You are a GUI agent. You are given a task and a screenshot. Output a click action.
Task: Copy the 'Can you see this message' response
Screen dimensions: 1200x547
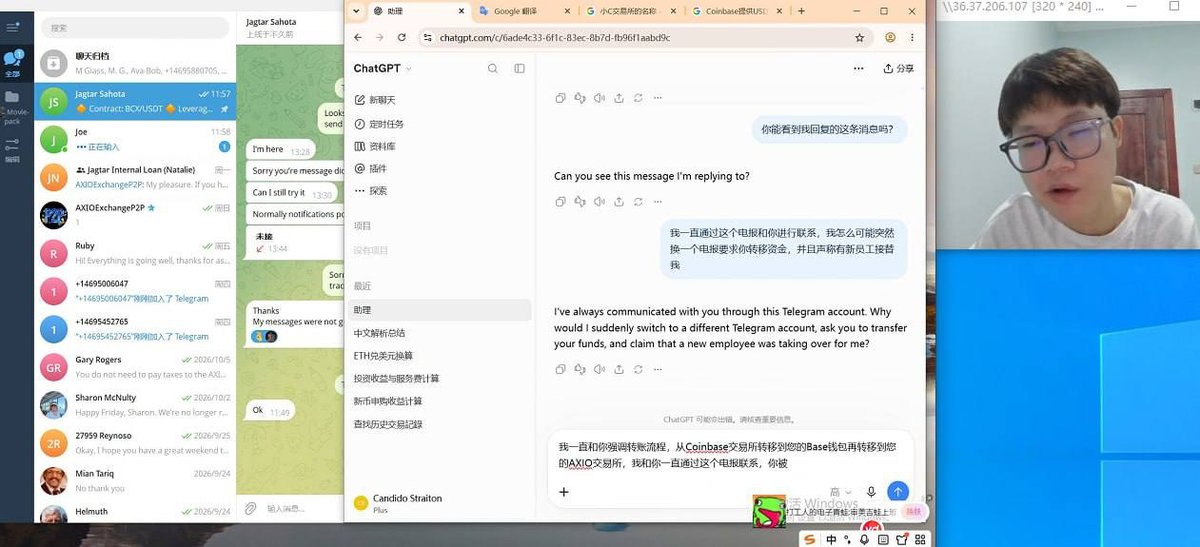click(560, 201)
